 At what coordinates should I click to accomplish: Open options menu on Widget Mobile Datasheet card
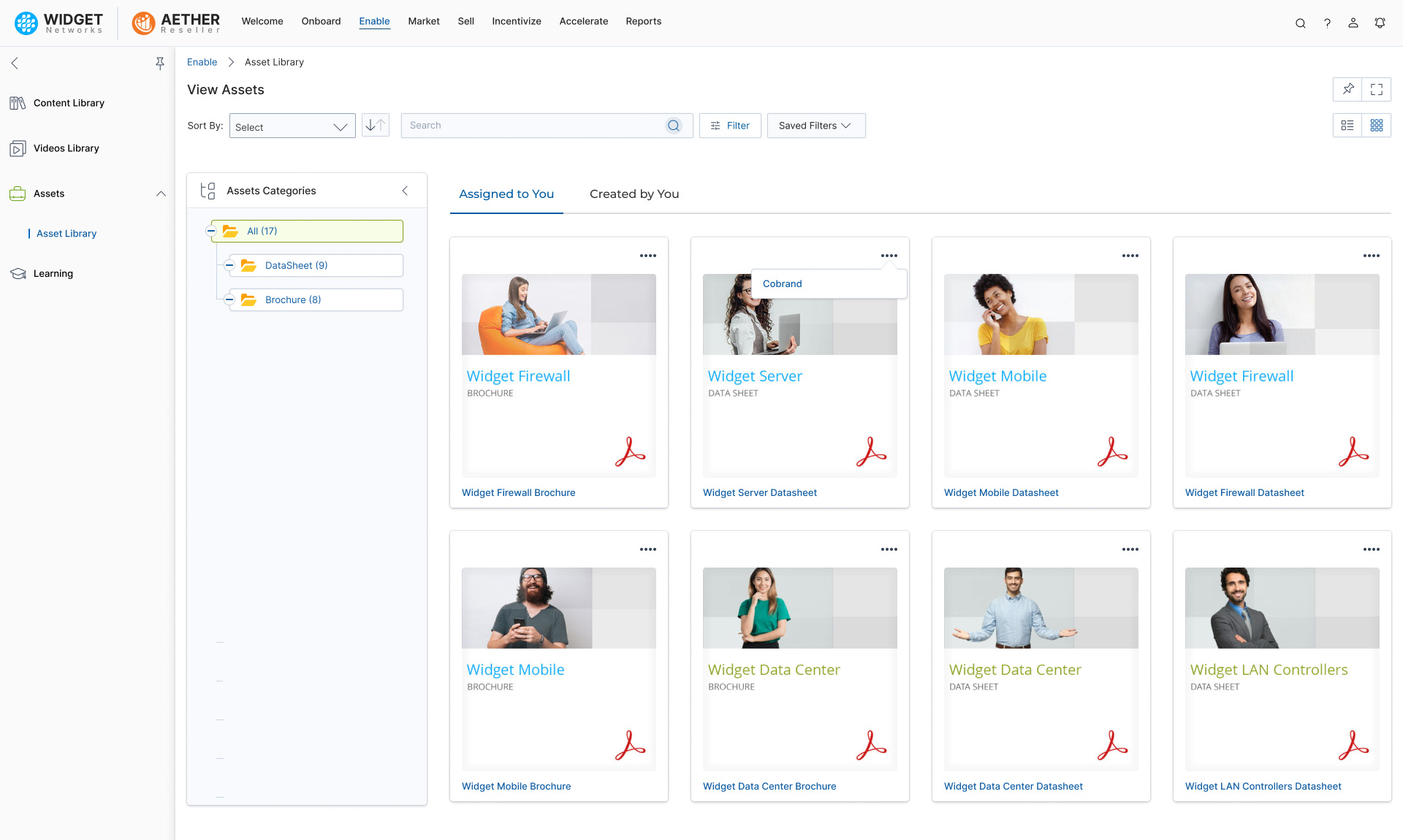point(1130,256)
